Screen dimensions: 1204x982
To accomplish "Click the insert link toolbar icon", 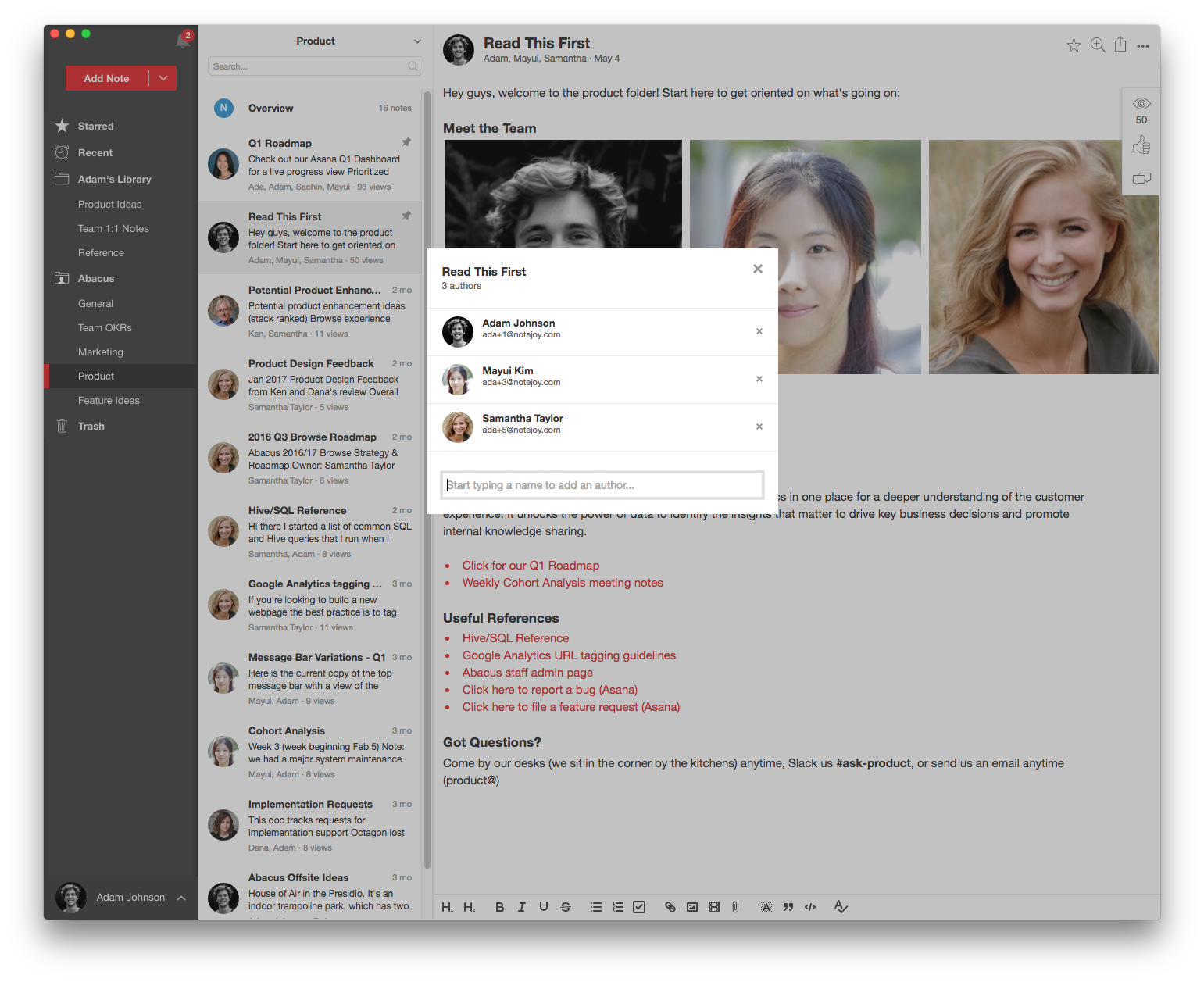I will [670, 907].
